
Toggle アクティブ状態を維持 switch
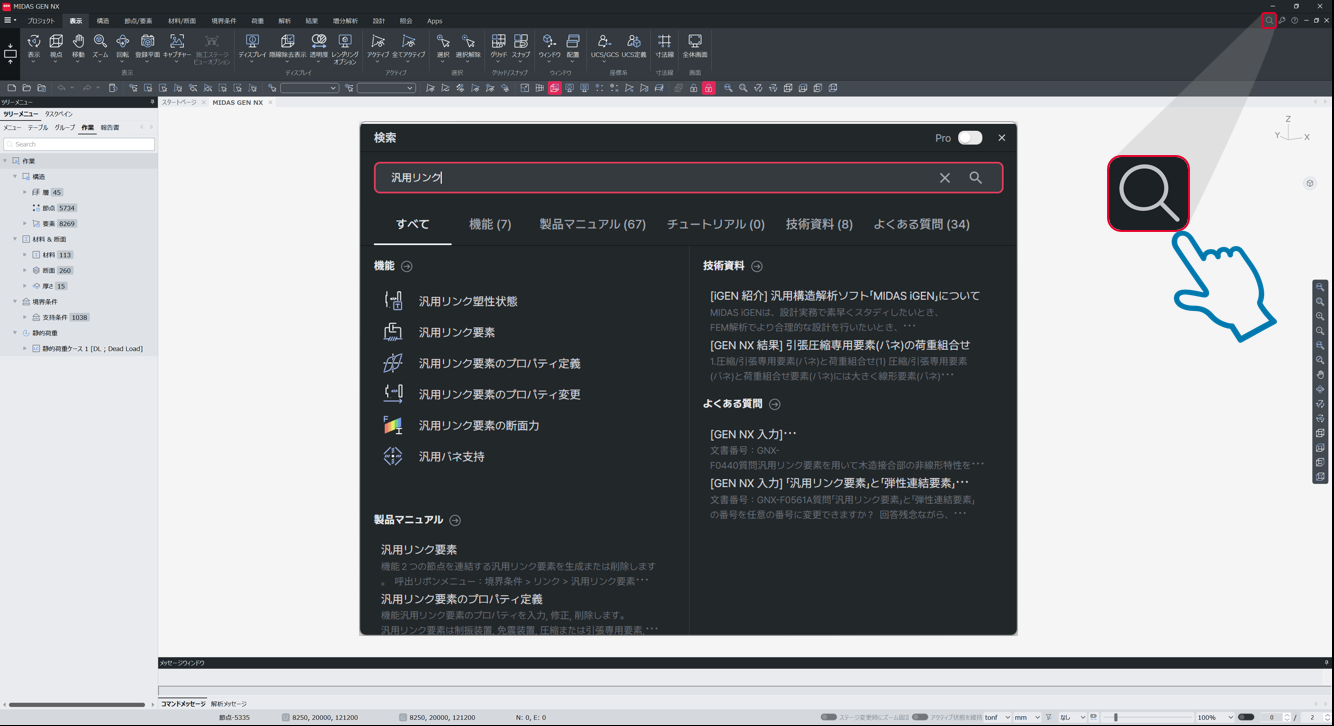click(920, 717)
